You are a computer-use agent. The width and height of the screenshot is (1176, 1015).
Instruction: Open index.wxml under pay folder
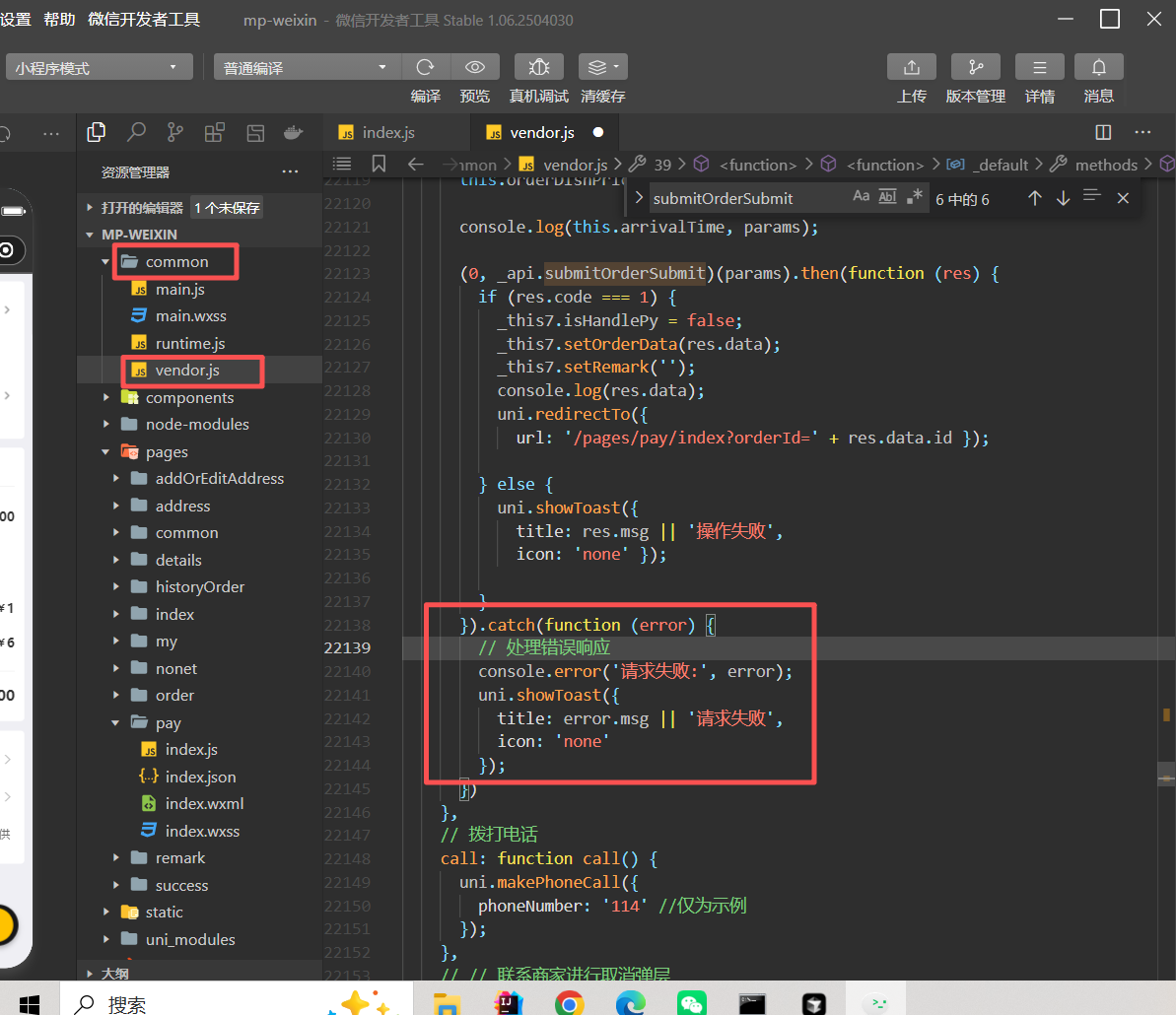(x=204, y=803)
